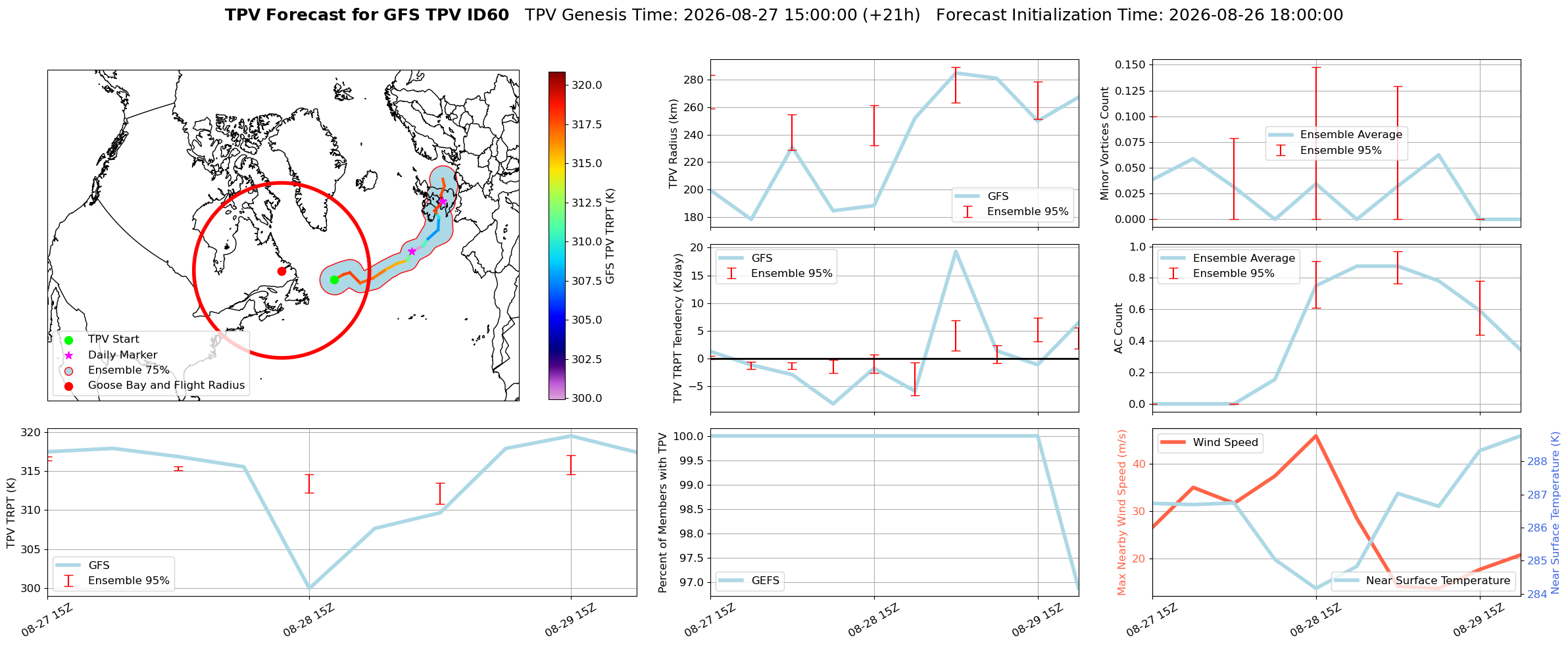Click the 280 tick on TPV Radius chart
The image size is (1568, 646).
coord(695,80)
